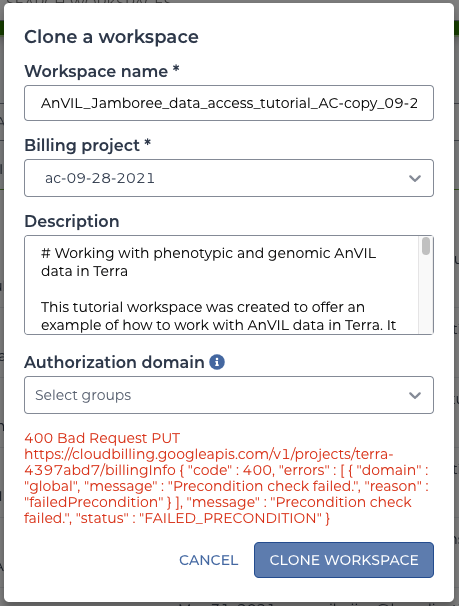Focus the Workspace name text field

point(229,103)
